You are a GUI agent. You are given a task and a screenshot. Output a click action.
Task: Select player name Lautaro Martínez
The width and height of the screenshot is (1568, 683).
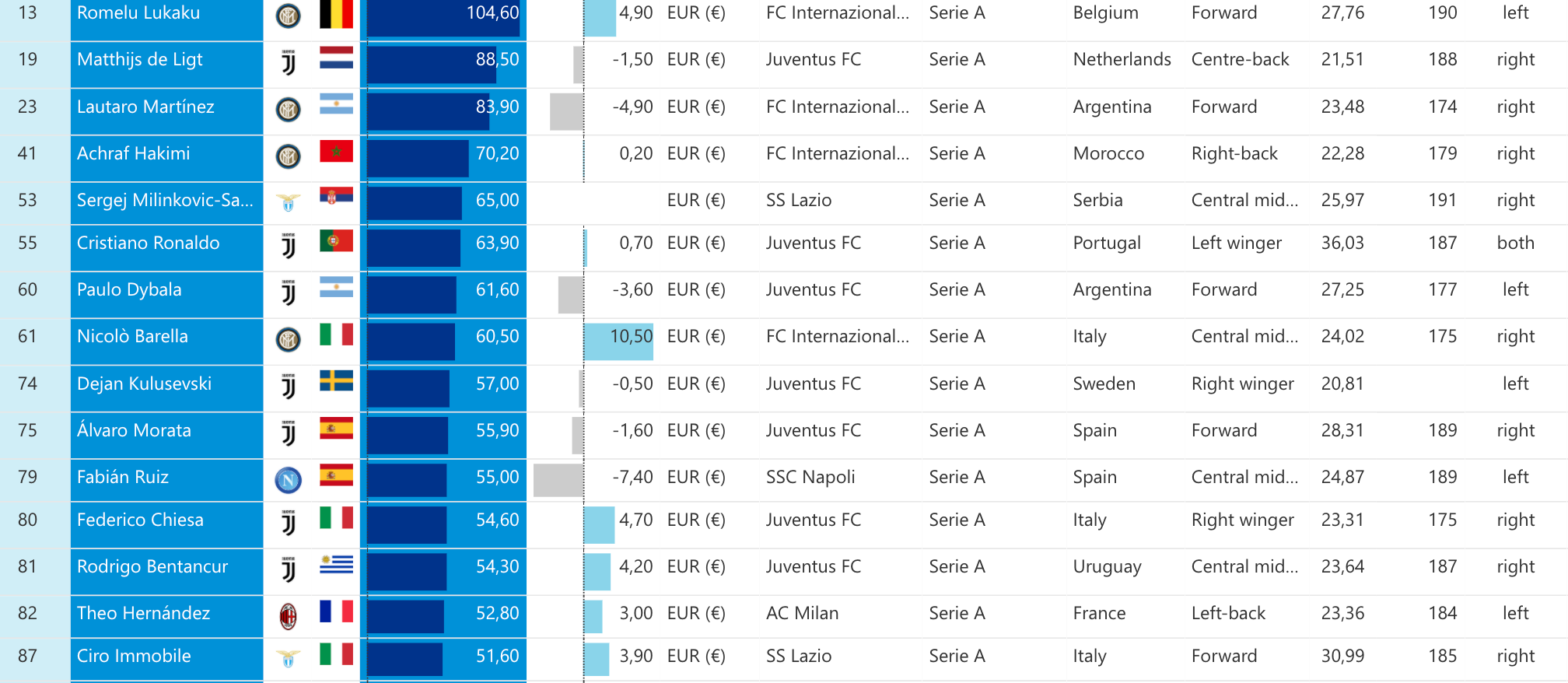[145, 107]
